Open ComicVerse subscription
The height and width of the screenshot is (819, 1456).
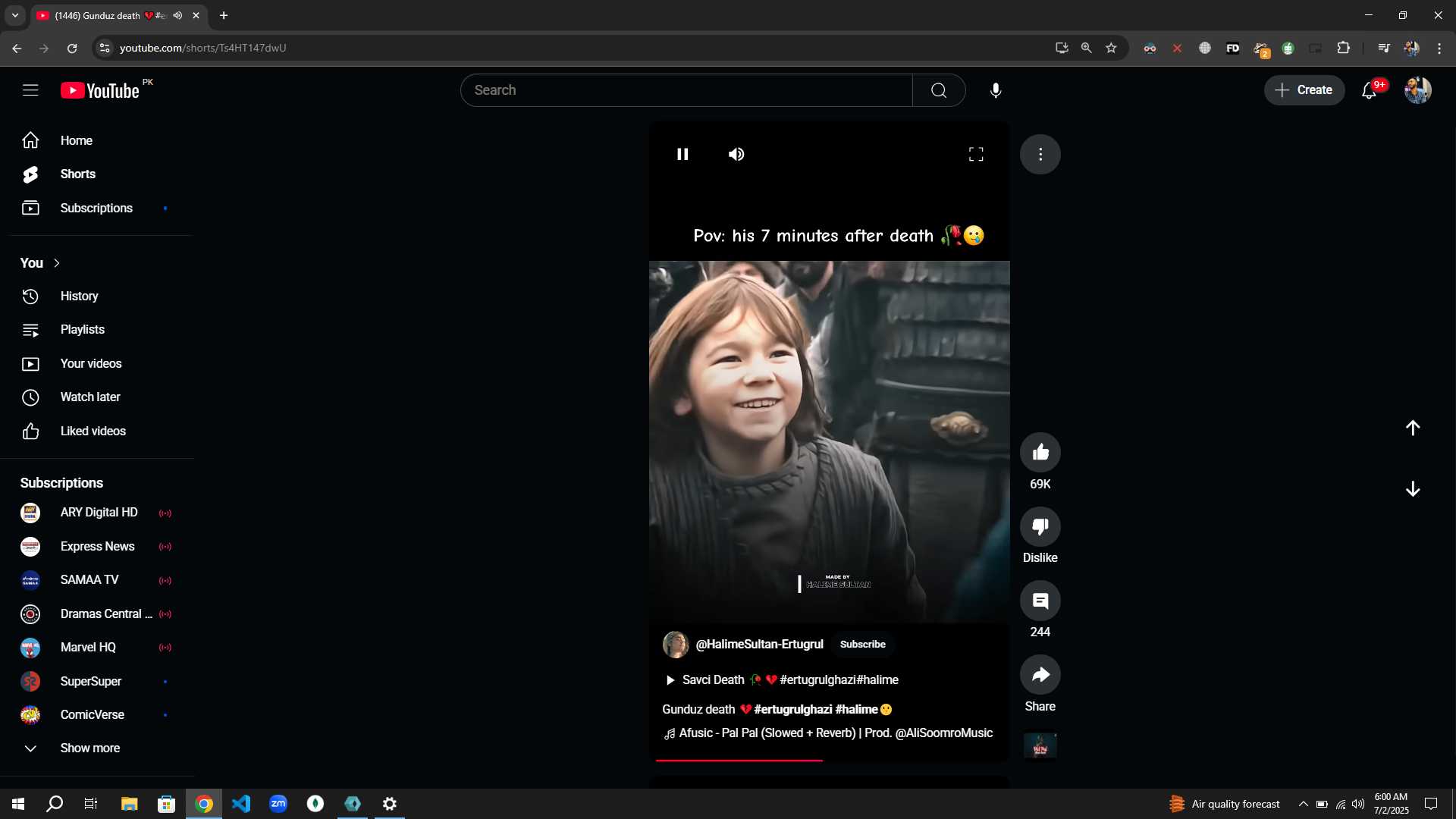point(96,714)
